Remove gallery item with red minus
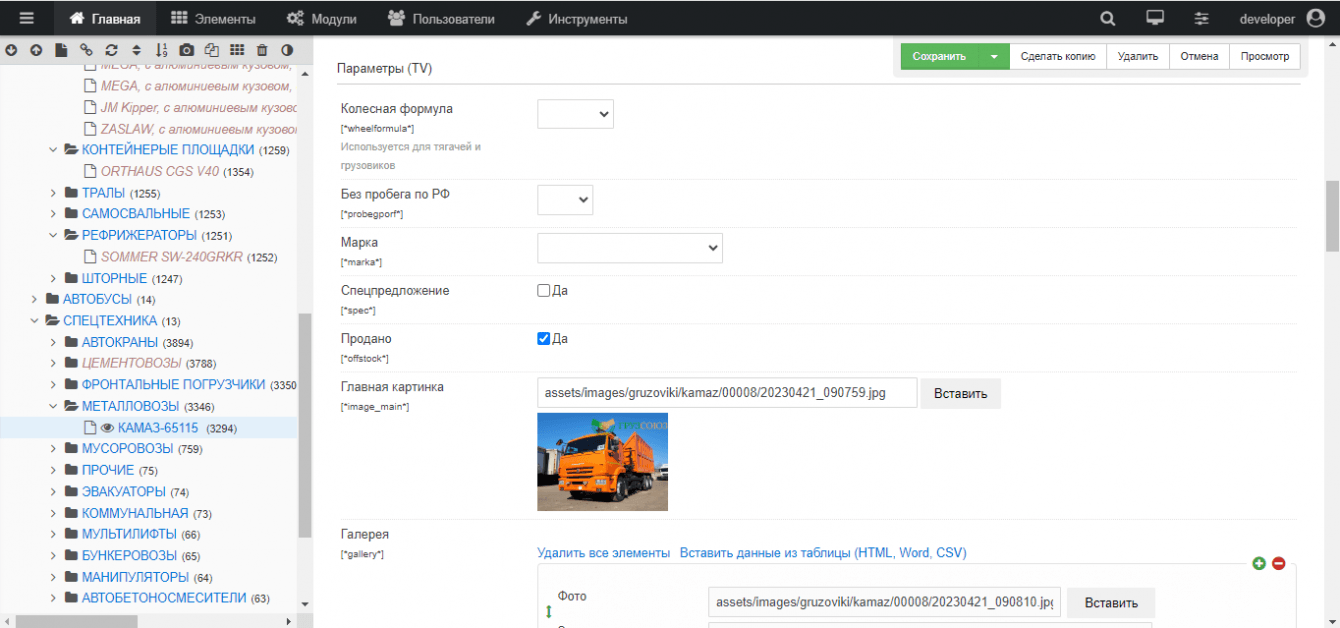The image size is (1340, 628). point(1278,564)
